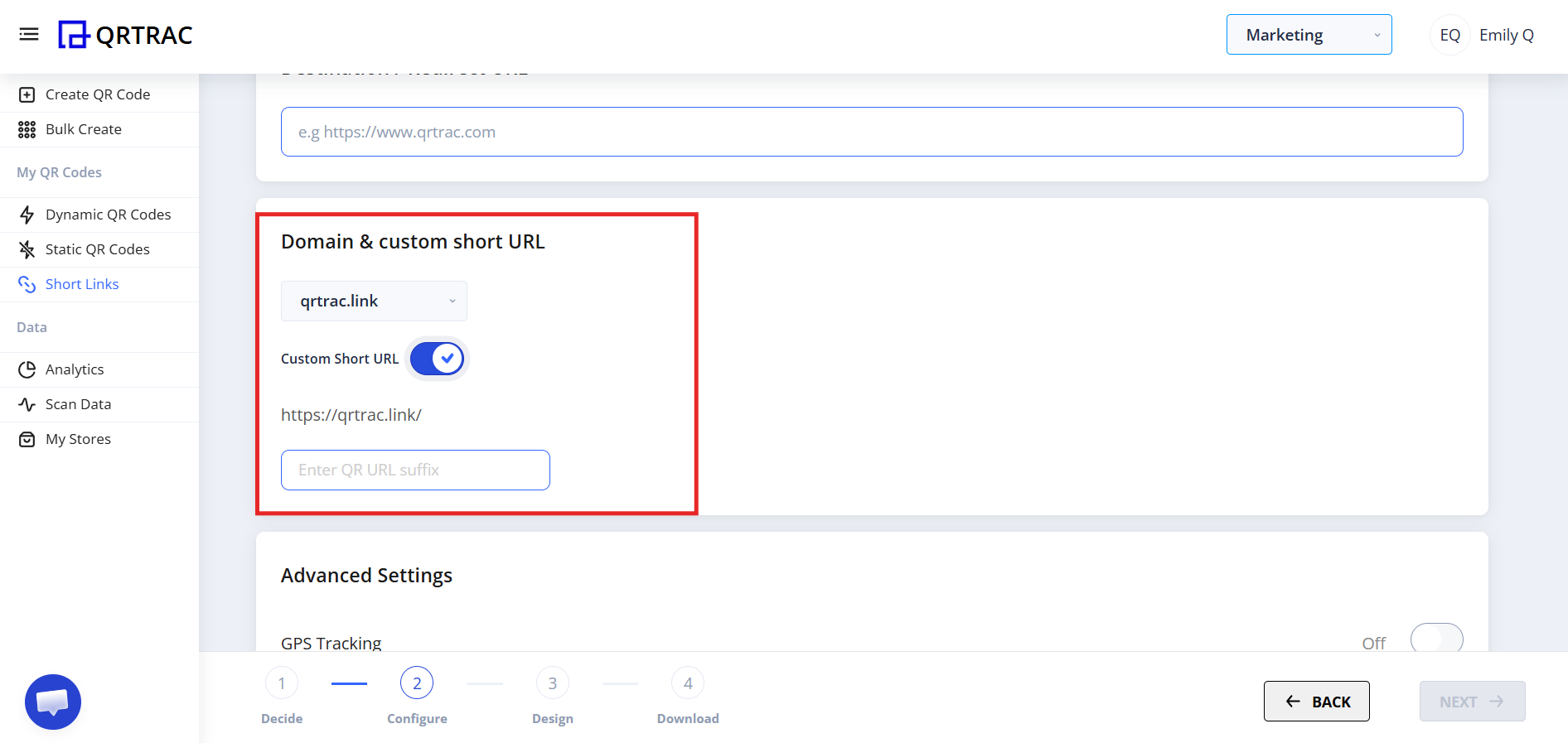Click the BACK button
The image size is (1568, 743).
coord(1316,702)
